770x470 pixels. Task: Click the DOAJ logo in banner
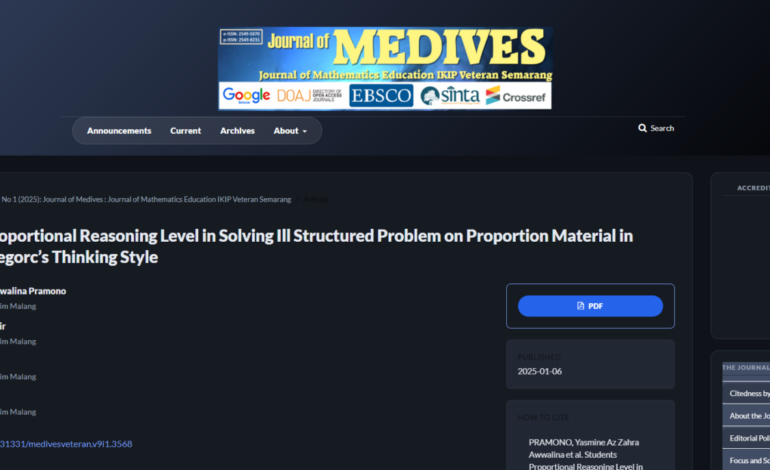click(309, 95)
